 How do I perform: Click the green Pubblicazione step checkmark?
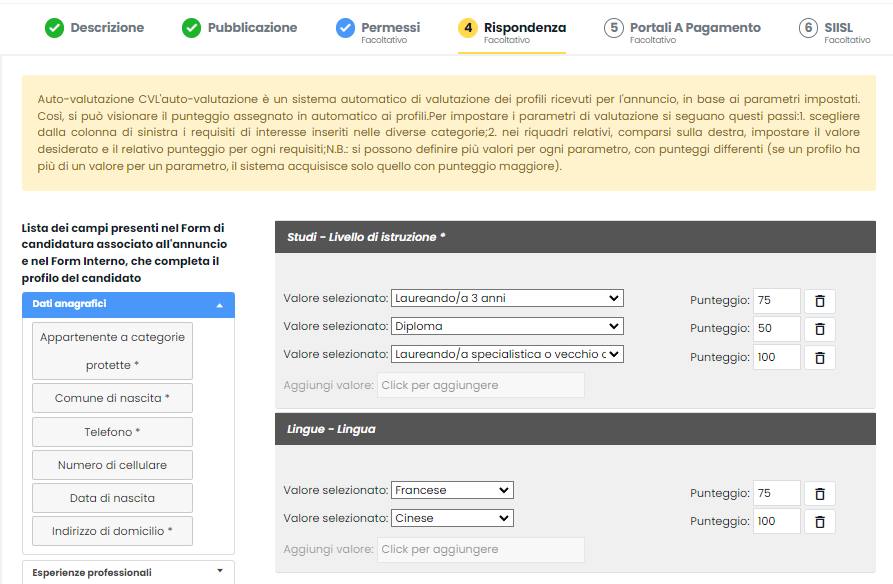pos(191,28)
